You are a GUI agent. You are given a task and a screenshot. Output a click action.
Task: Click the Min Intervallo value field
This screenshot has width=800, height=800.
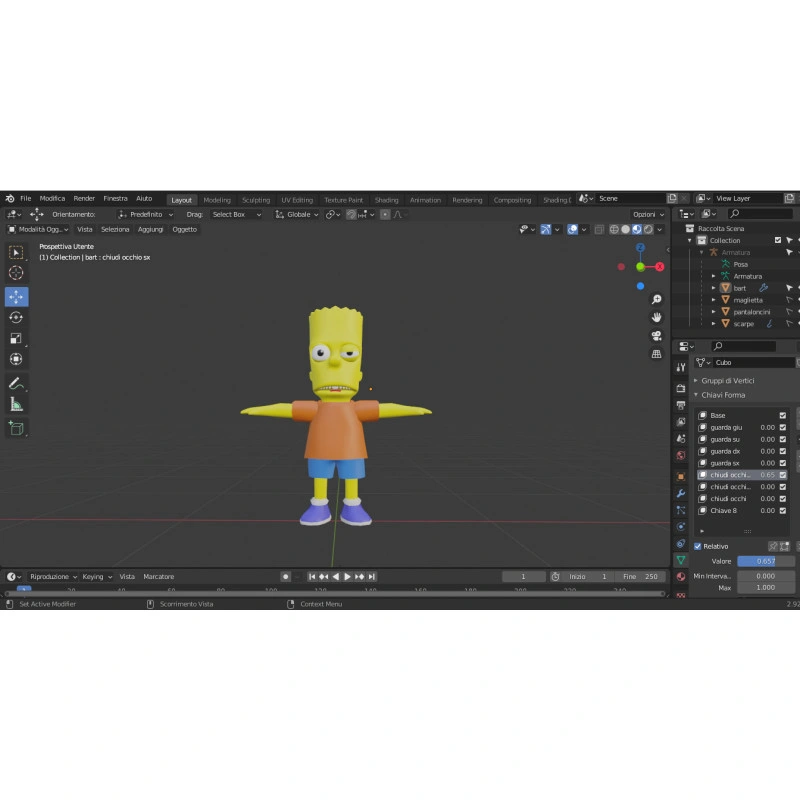766,576
